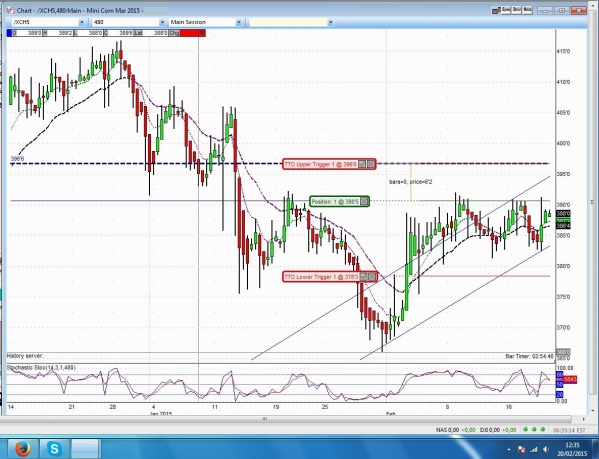
Task: Click the NAS index readout in status bar
Action: (x=455, y=430)
